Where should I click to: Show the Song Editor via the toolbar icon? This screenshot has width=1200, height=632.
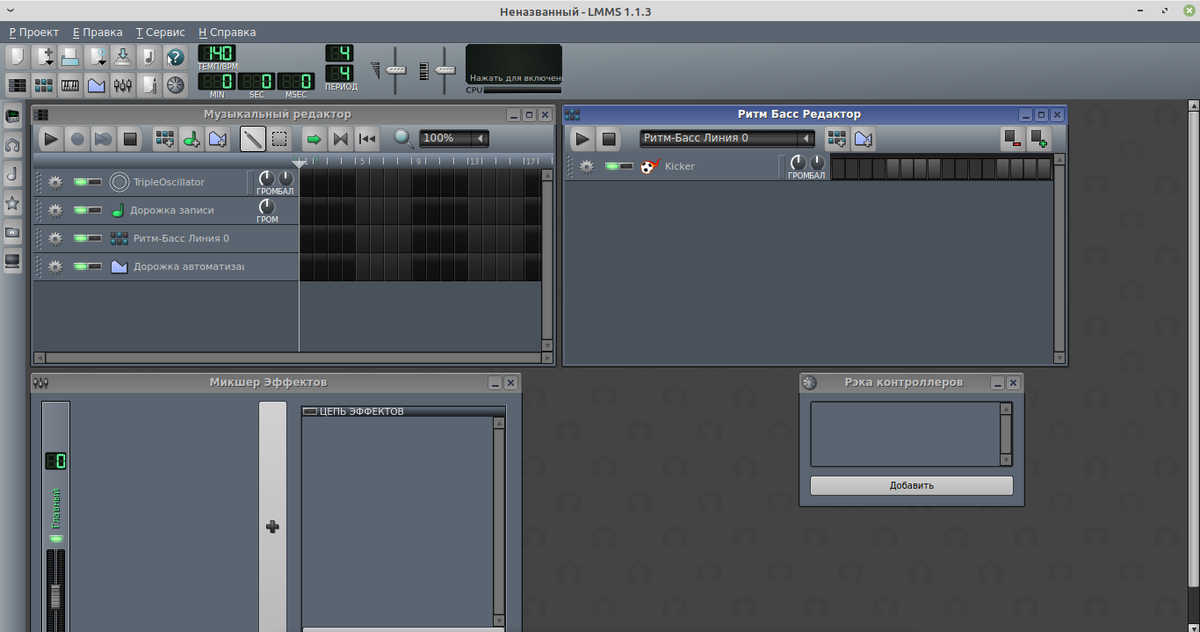[x=17, y=85]
